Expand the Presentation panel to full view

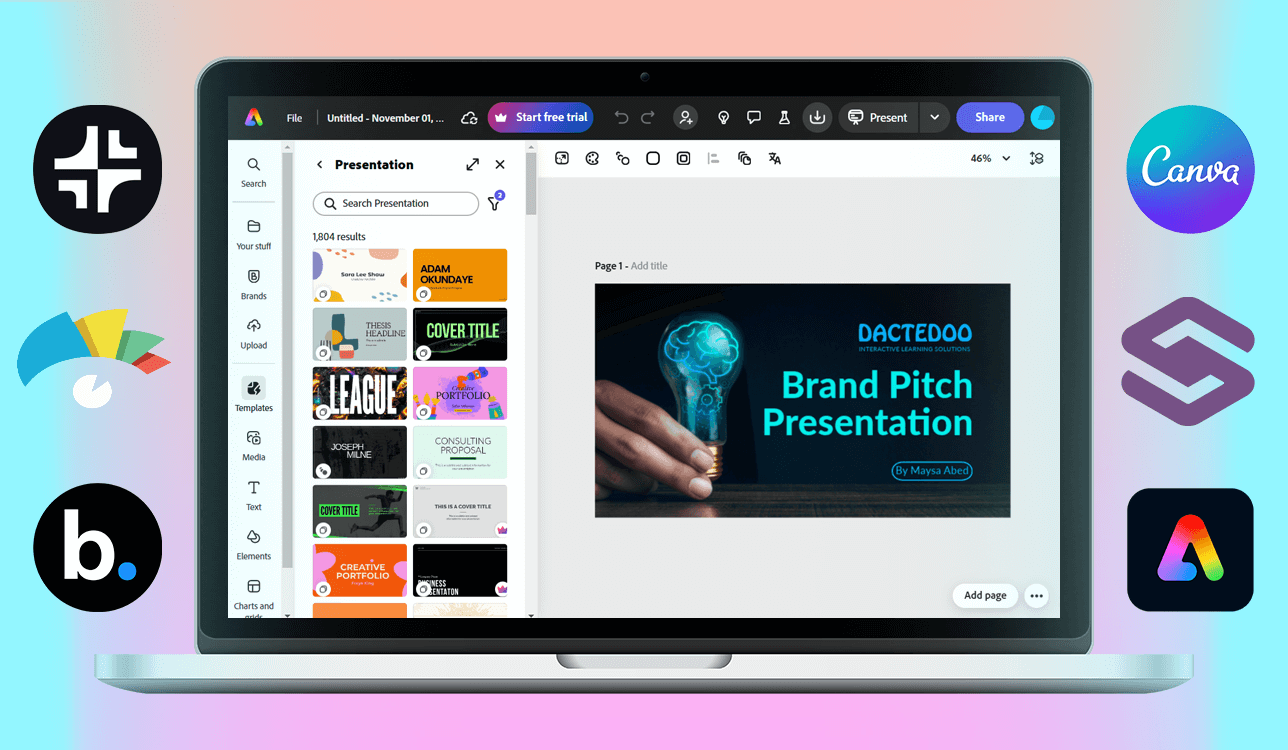click(x=473, y=165)
